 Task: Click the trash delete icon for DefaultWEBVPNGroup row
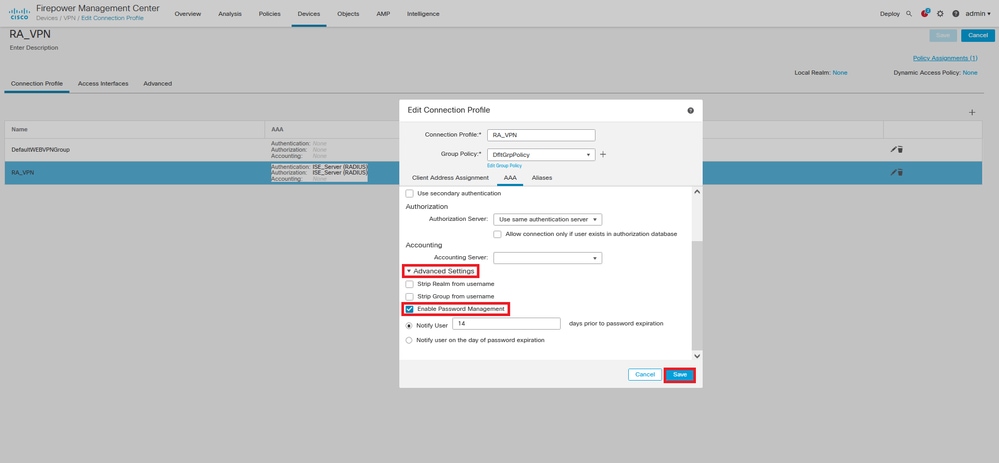900,149
